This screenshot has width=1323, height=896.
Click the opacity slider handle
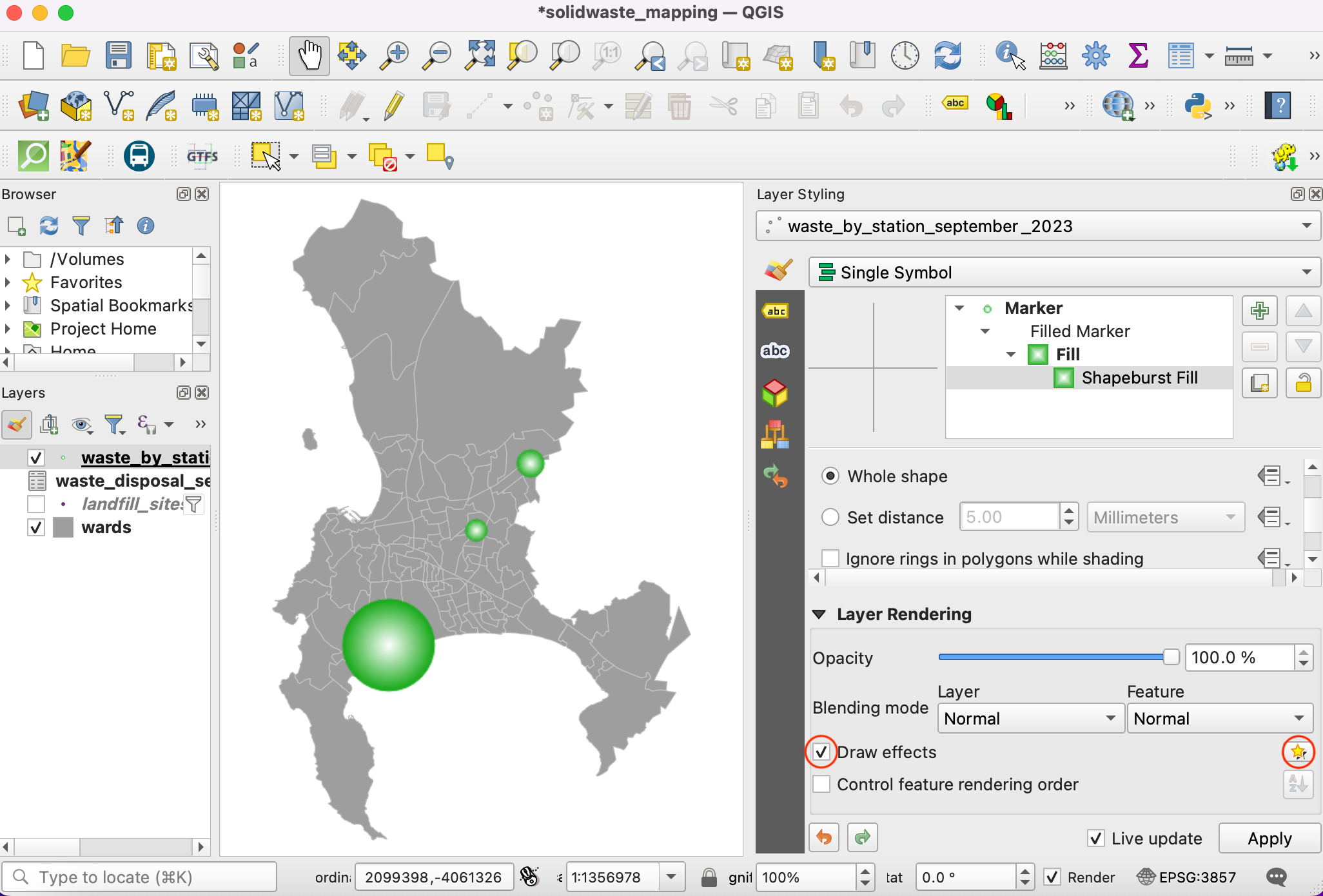click(1171, 657)
